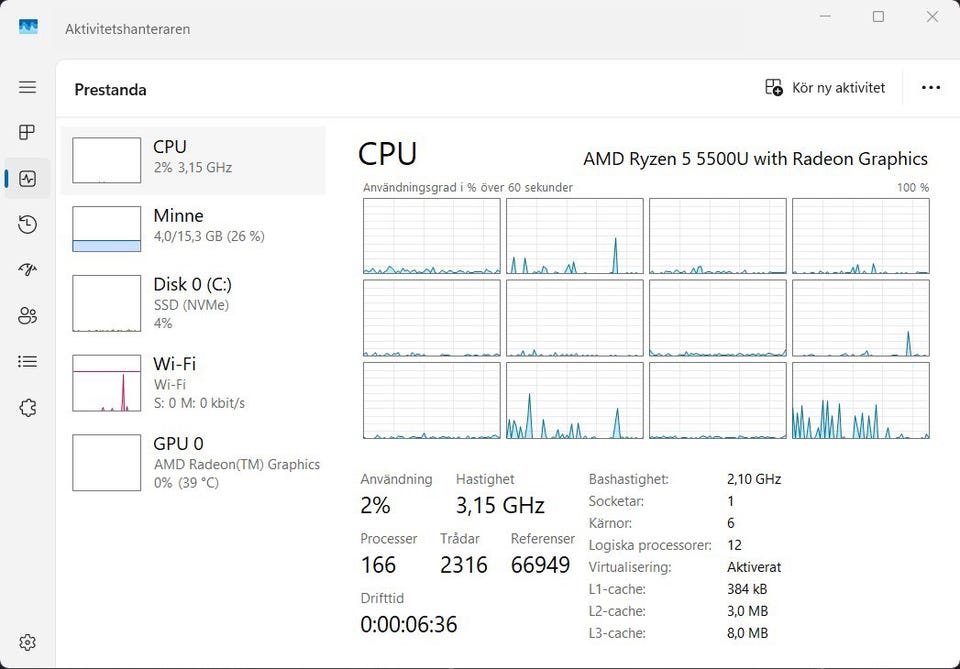This screenshot has width=960, height=669.
Task: Click the first logical processor graph
Action: (432, 236)
